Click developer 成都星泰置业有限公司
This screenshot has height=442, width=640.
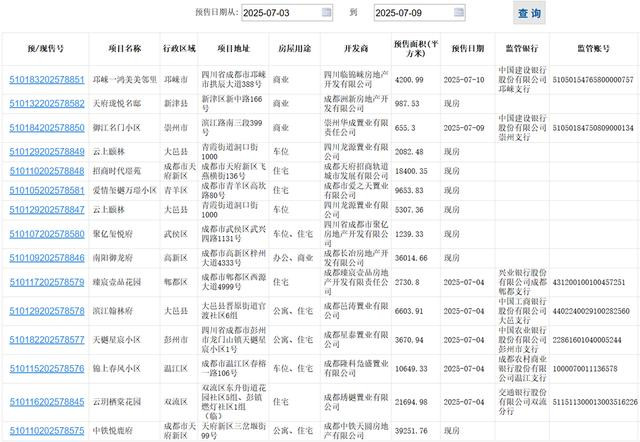click(x=356, y=340)
